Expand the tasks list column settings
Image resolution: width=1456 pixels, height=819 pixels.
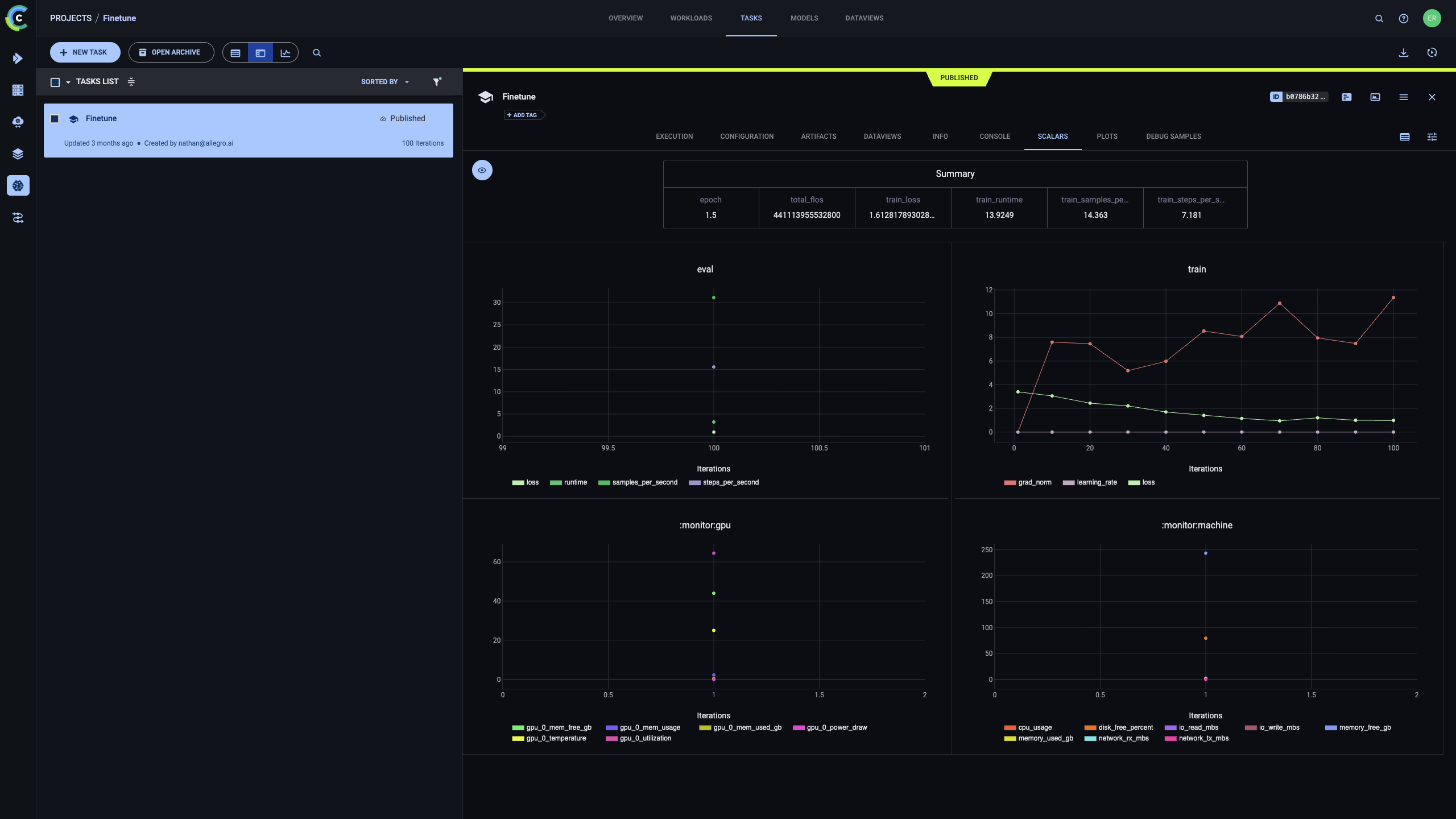pyautogui.click(x=131, y=82)
